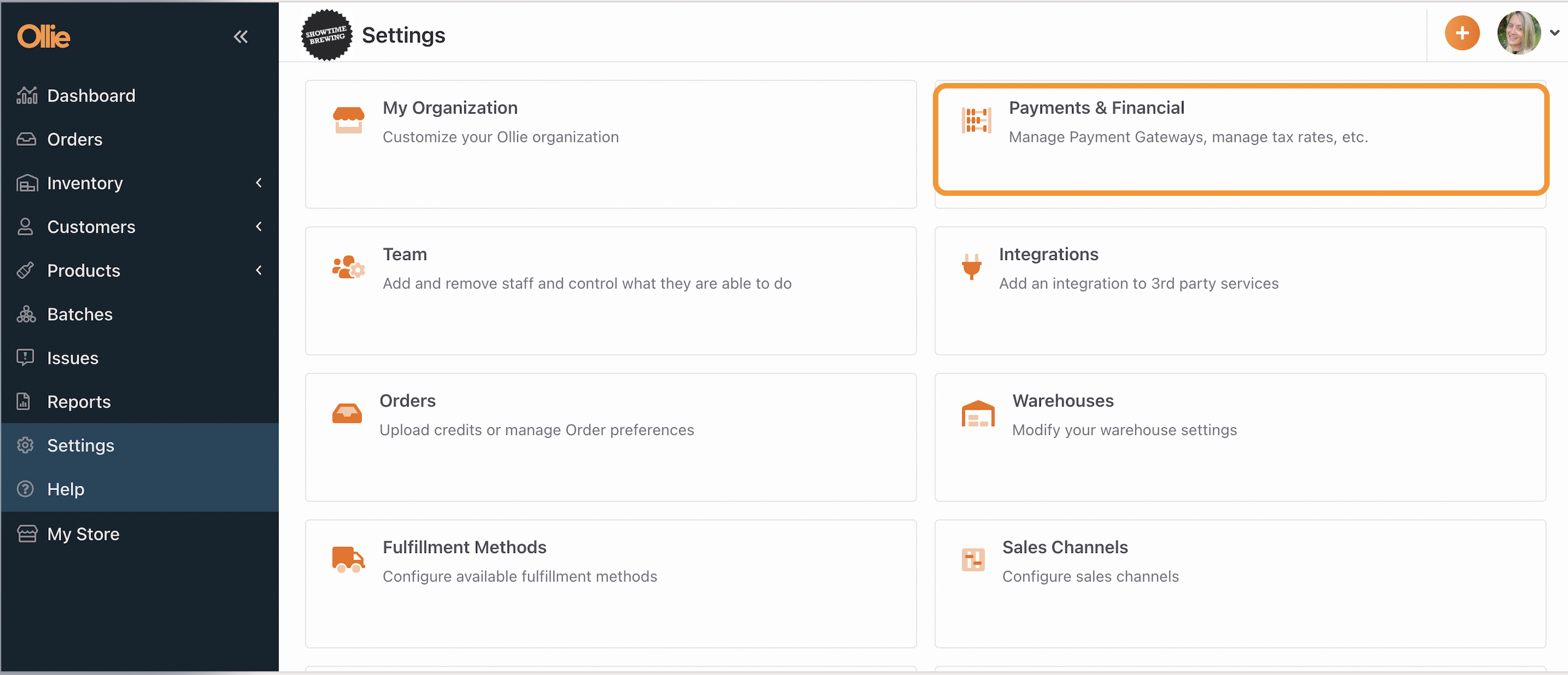The height and width of the screenshot is (675, 1568).
Task: Open the Warehouses settings title
Action: coord(1063,401)
